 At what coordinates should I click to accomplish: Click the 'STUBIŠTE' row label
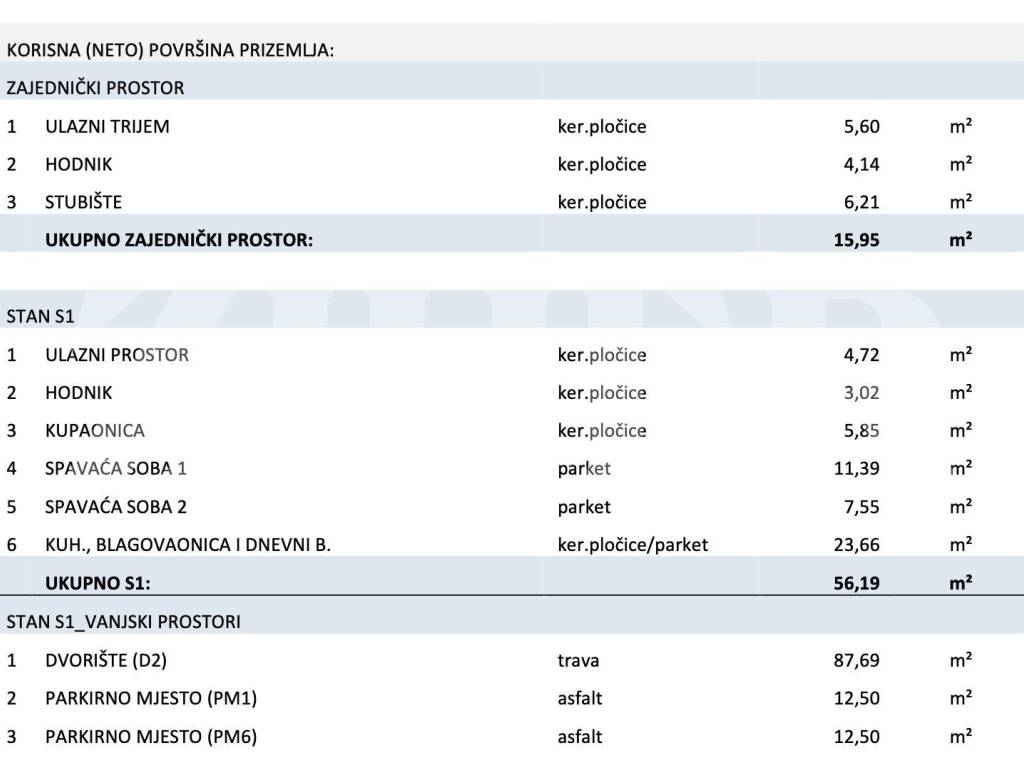(x=83, y=202)
